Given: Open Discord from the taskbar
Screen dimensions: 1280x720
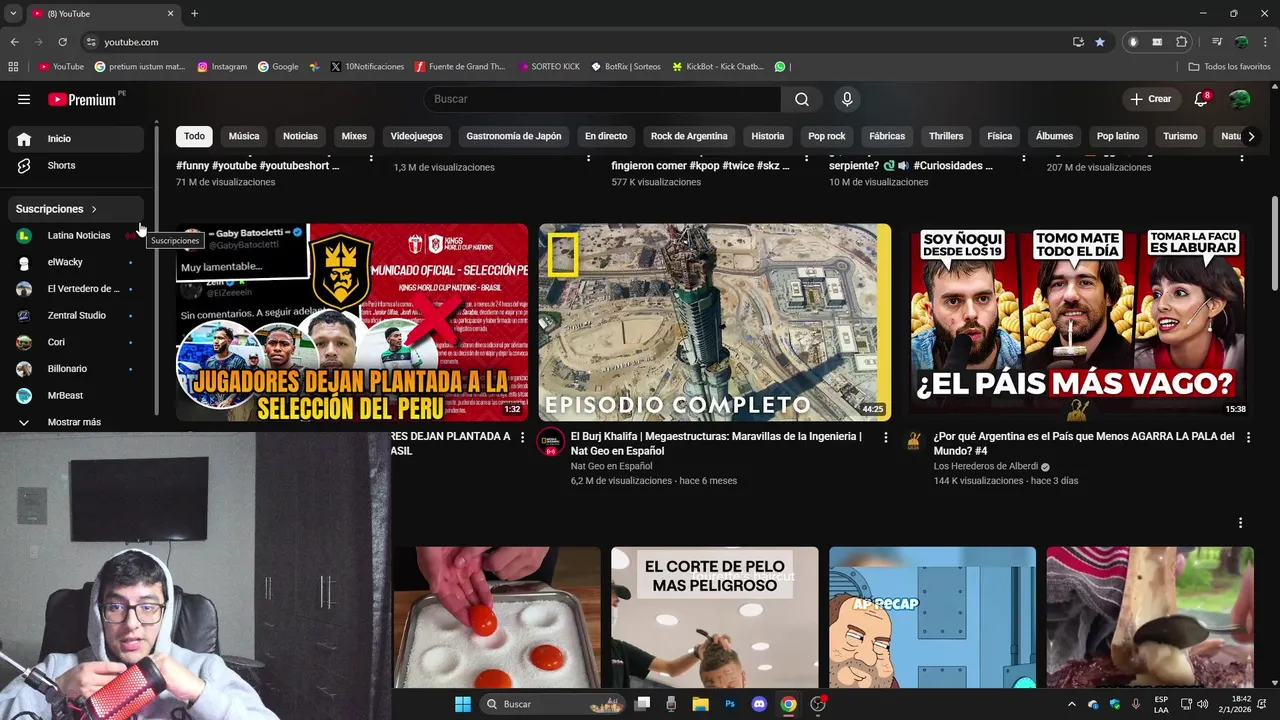Looking at the screenshot, I should [759, 704].
